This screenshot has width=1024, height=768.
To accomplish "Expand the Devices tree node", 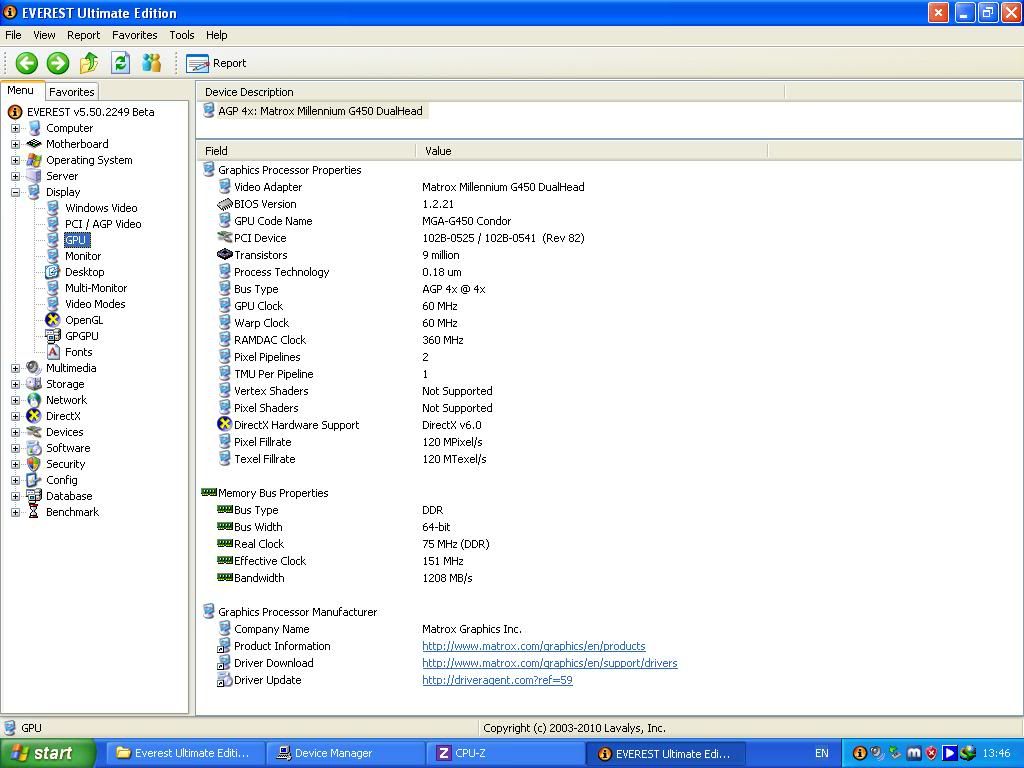I will pos(15,432).
